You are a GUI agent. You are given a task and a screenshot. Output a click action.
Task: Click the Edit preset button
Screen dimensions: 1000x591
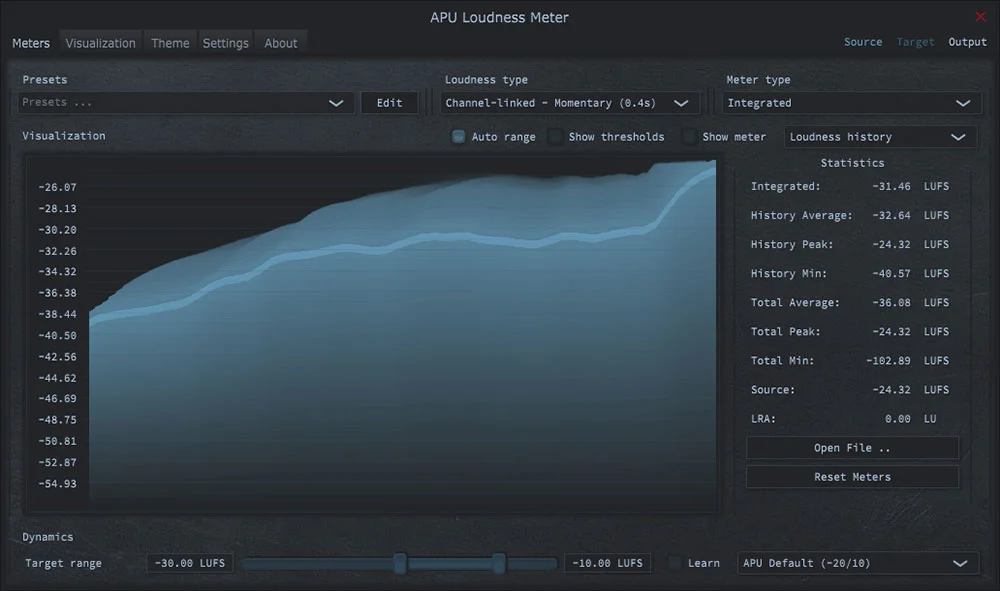pyautogui.click(x=389, y=102)
